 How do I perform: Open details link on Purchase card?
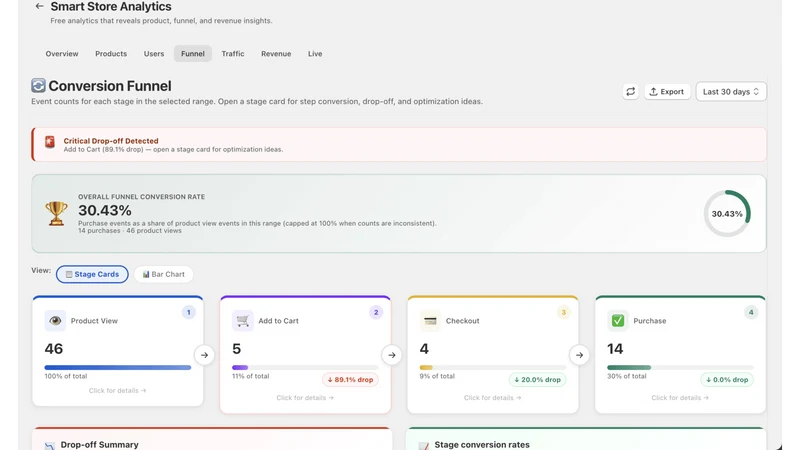click(x=680, y=397)
